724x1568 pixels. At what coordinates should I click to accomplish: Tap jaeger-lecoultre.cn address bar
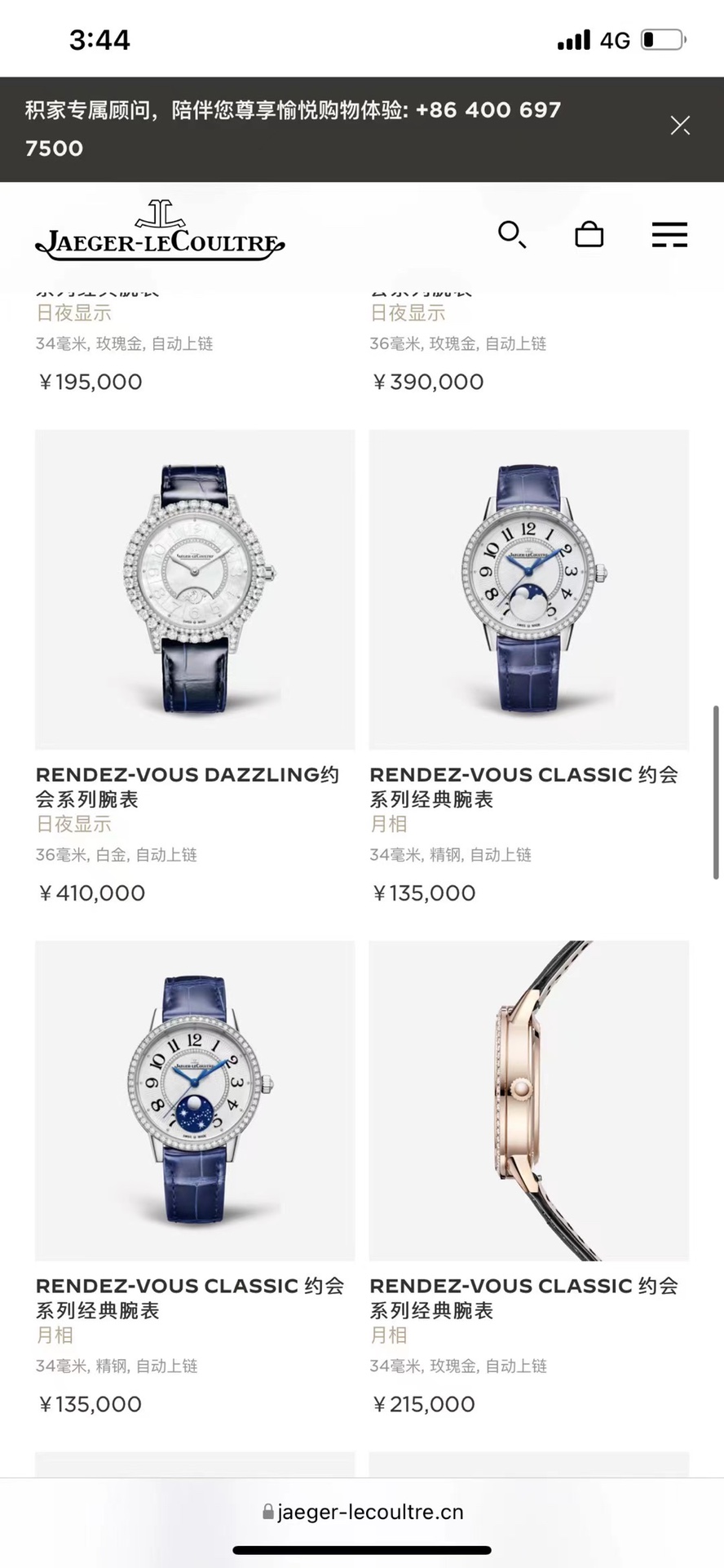point(362,1512)
